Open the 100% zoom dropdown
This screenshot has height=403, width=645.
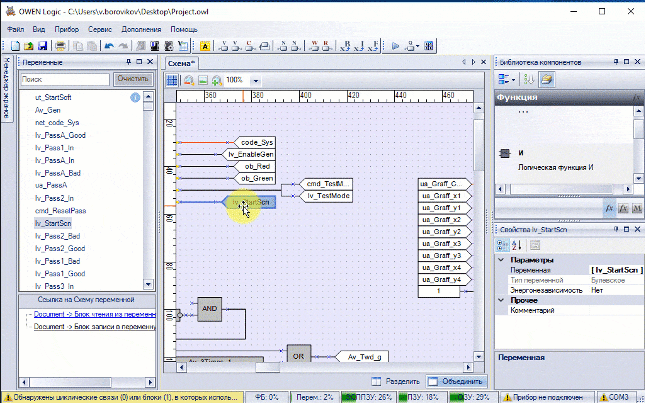pos(257,80)
